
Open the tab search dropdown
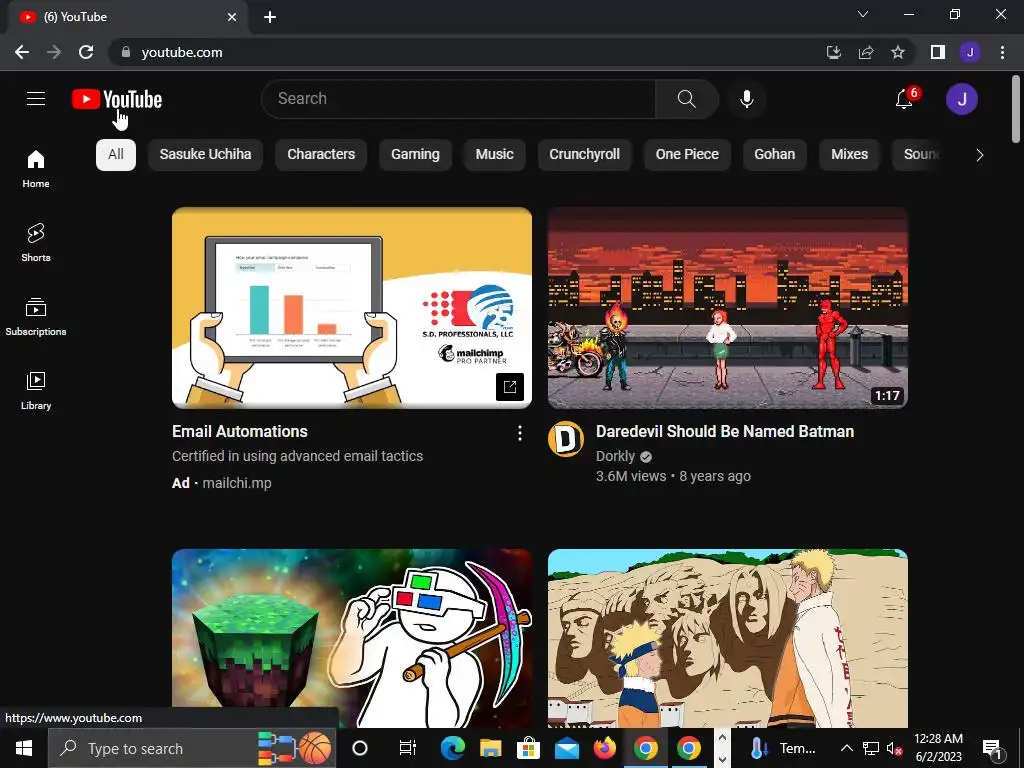(863, 14)
